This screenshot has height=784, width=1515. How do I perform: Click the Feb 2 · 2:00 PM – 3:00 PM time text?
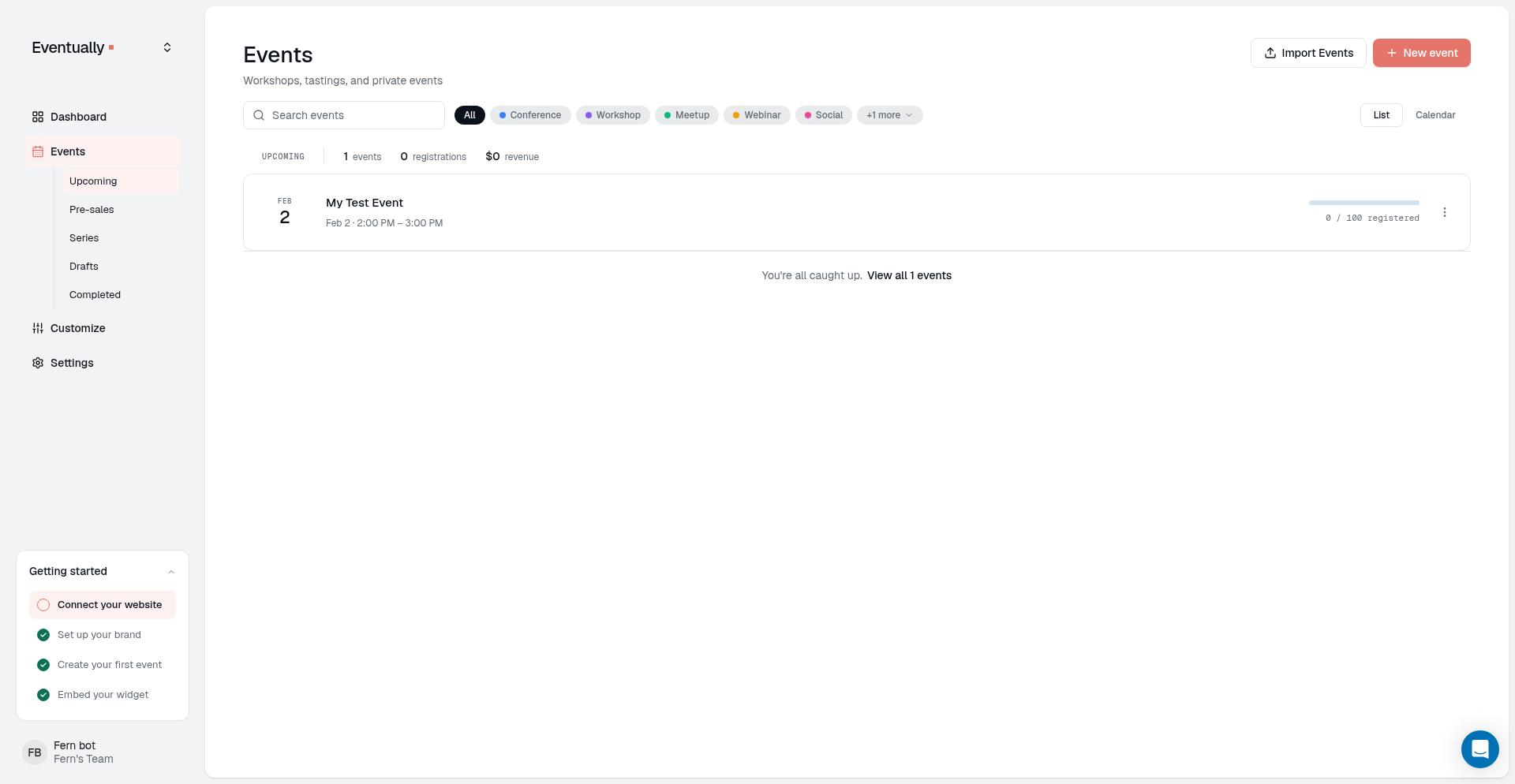pos(384,223)
